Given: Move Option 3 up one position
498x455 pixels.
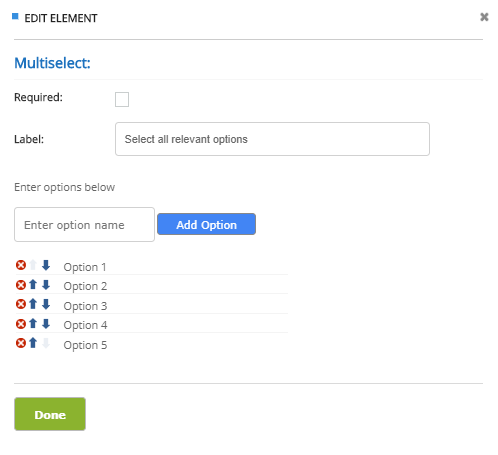Looking at the screenshot, I should click(x=33, y=304).
